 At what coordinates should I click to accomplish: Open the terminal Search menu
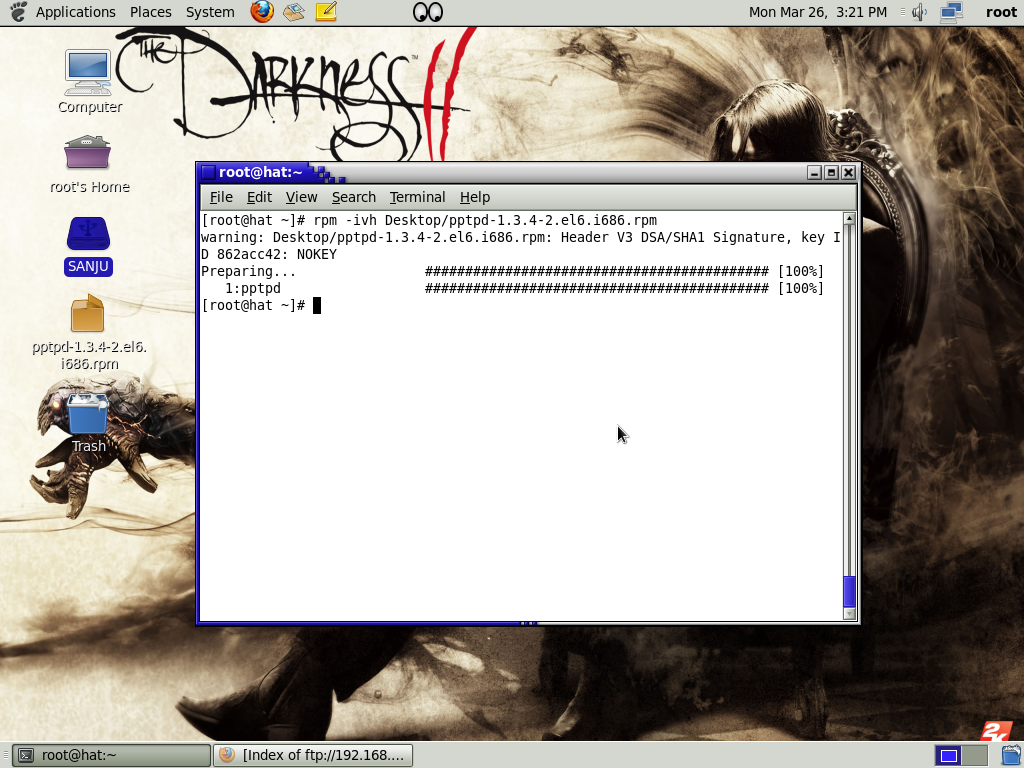pyautogui.click(x=353, y=197)
